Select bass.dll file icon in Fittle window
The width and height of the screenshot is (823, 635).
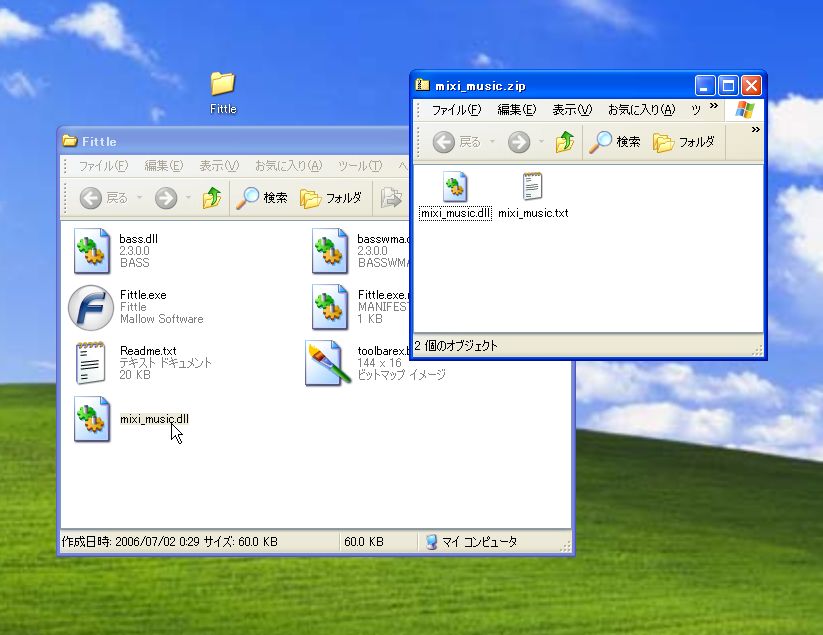pos(92,251)
